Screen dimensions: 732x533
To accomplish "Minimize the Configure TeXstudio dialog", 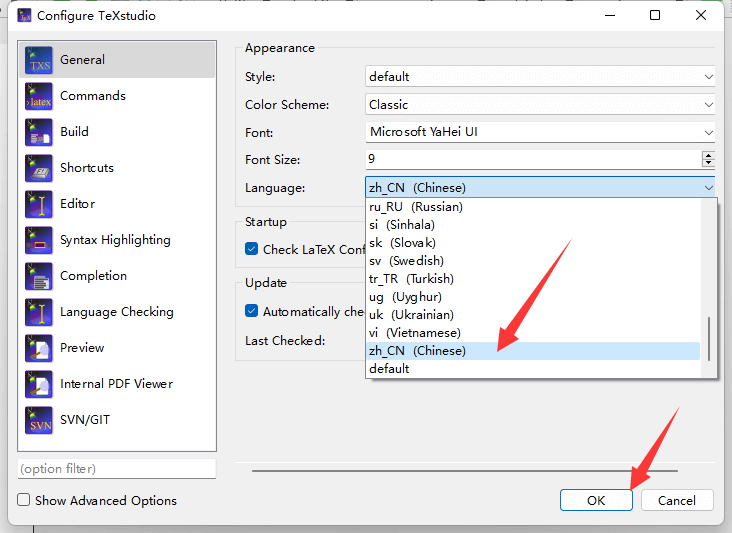I will tap(610, 15).
